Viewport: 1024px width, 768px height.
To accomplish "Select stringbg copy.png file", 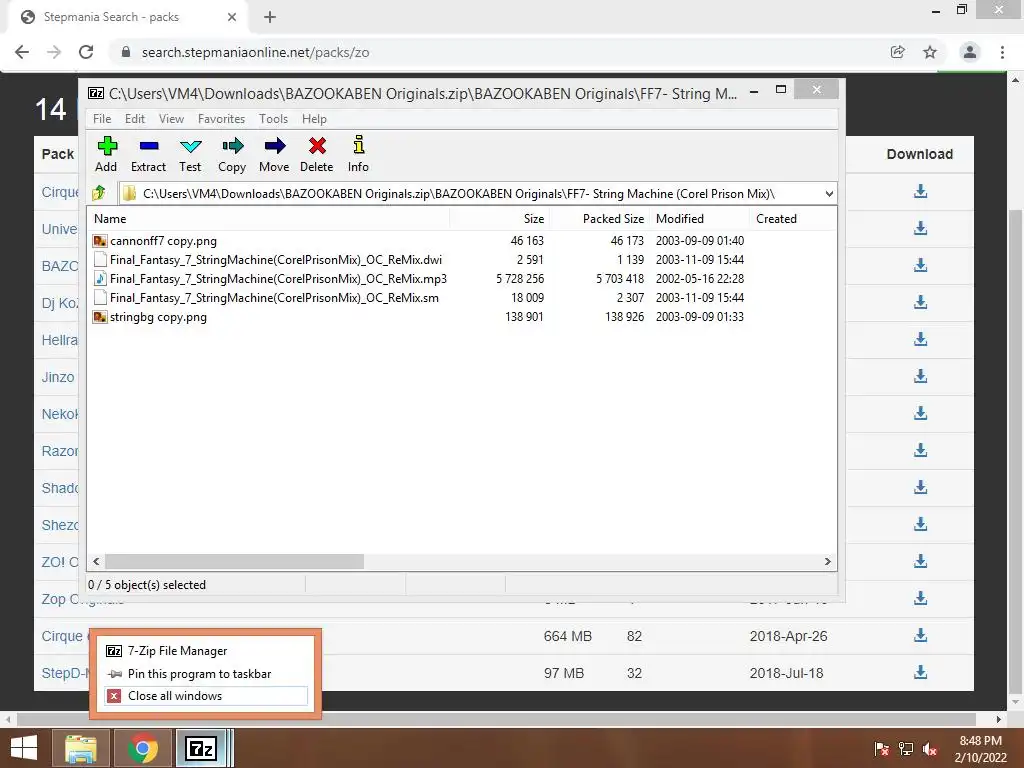I will coord(158,317).
